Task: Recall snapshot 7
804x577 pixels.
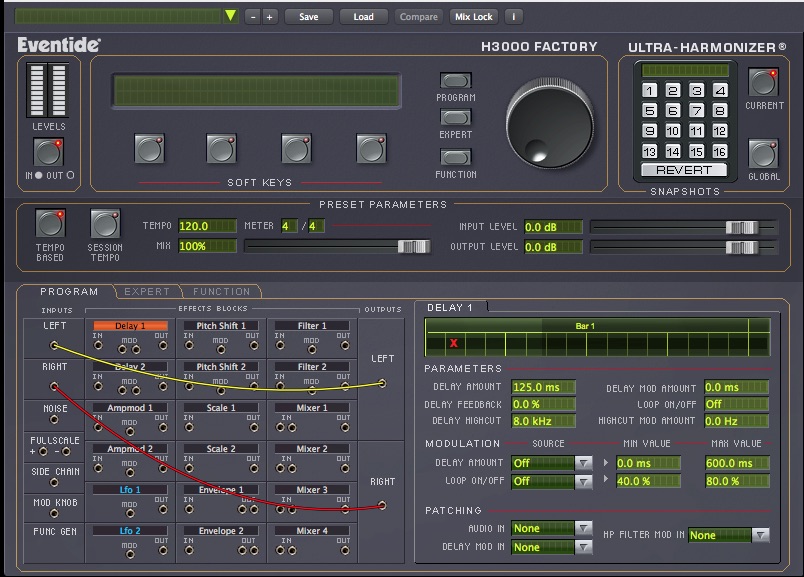Action: point(696,111)
